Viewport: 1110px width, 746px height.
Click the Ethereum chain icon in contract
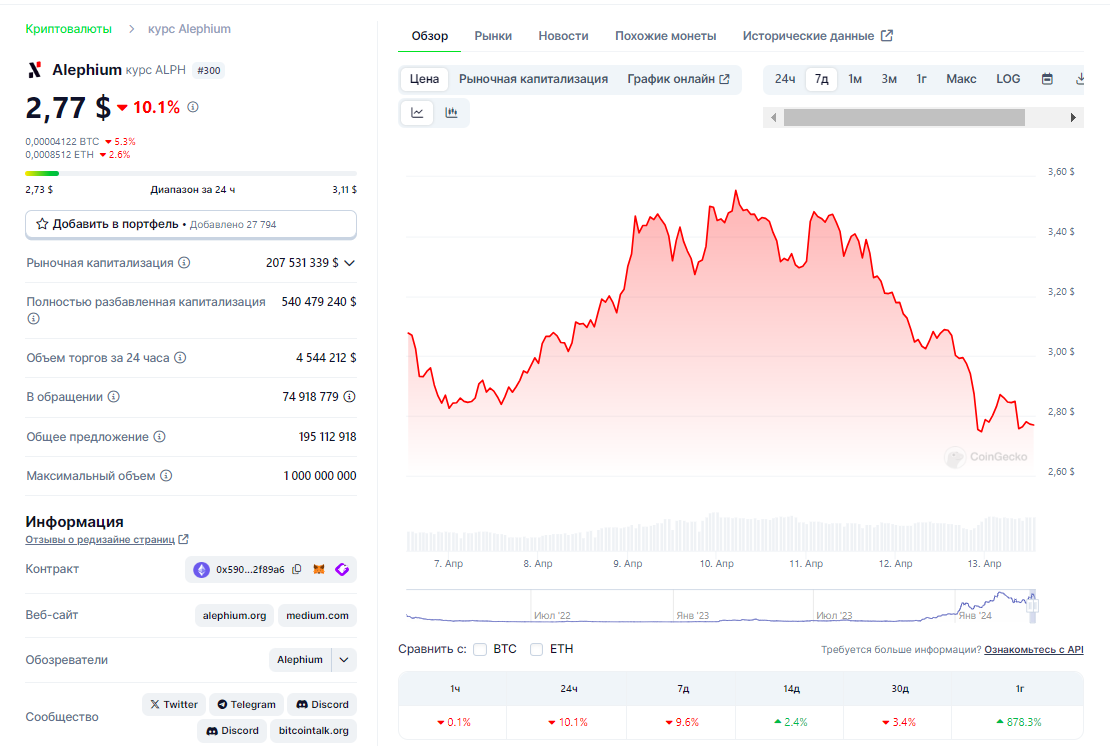point(201,570)
